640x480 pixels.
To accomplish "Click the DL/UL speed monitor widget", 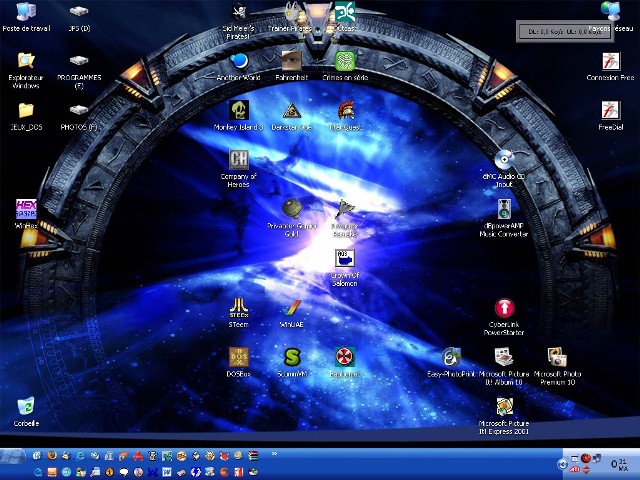I will point(565,31).
